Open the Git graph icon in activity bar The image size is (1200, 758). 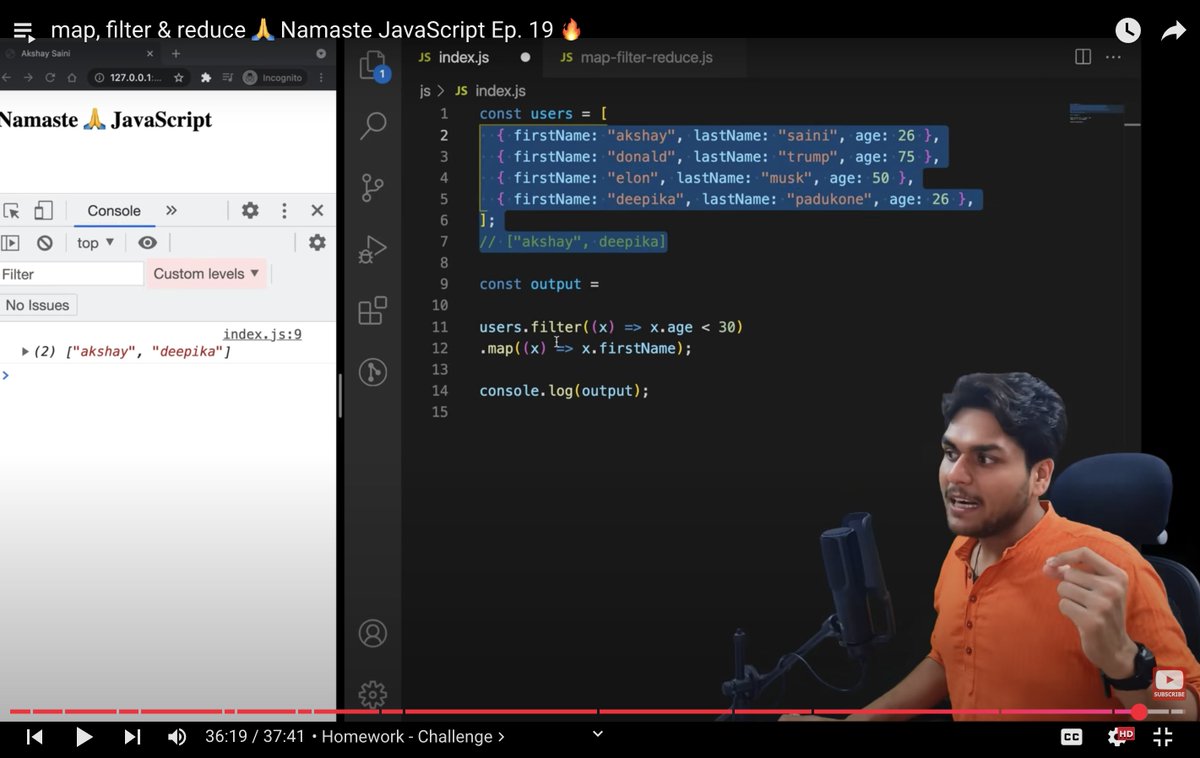click(373, 373)
